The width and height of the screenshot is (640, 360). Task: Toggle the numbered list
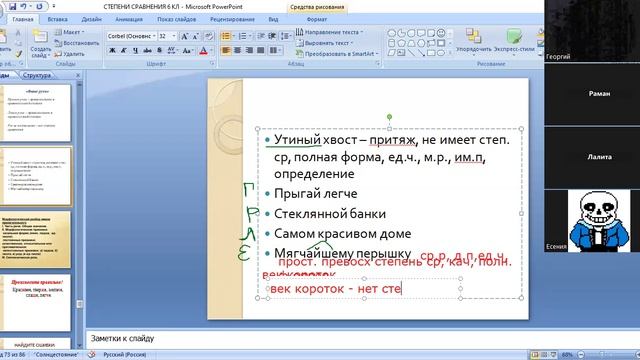point(242,36)
